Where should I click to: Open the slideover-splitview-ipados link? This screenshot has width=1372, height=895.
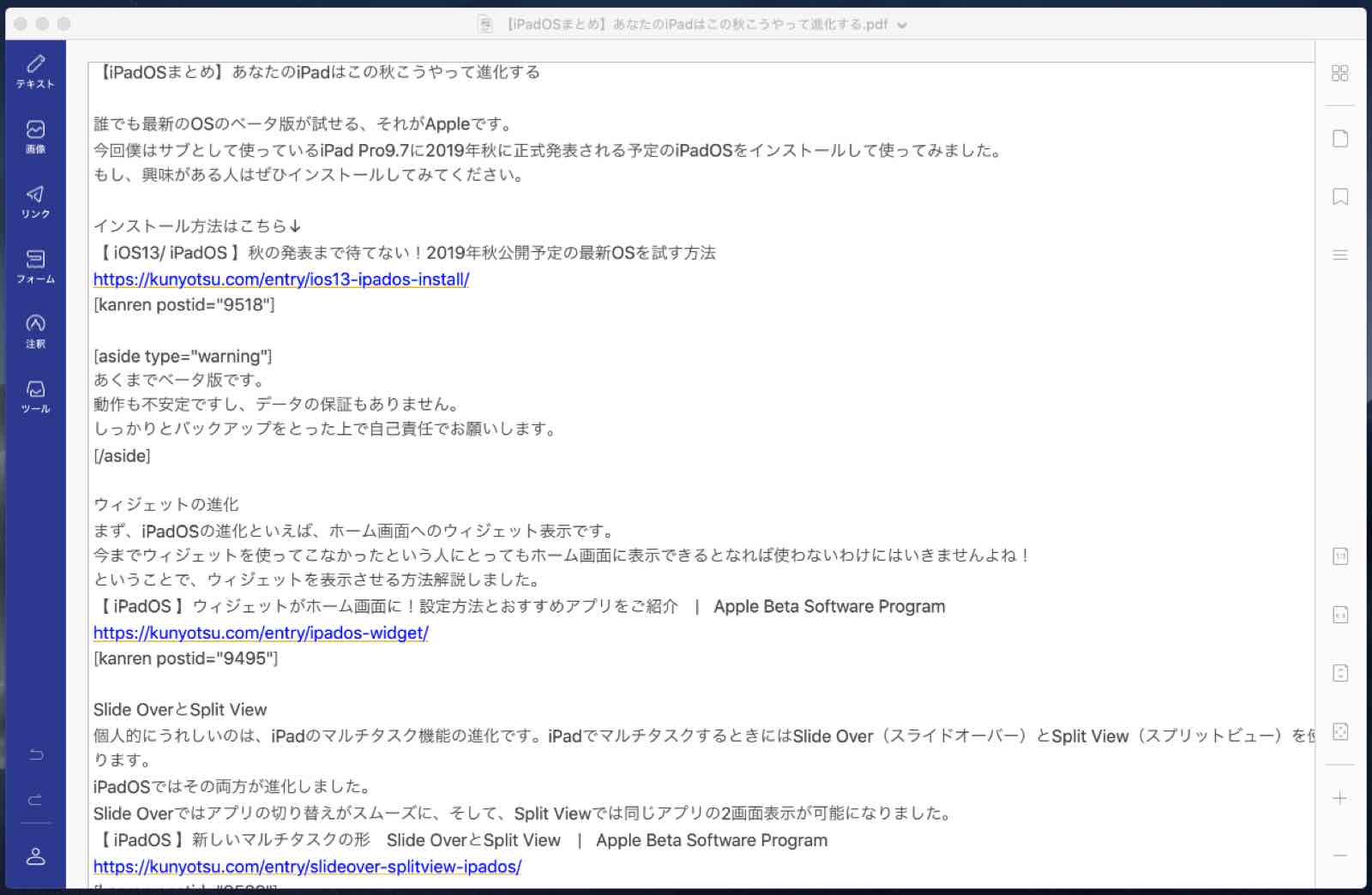(x=307, y=866)
